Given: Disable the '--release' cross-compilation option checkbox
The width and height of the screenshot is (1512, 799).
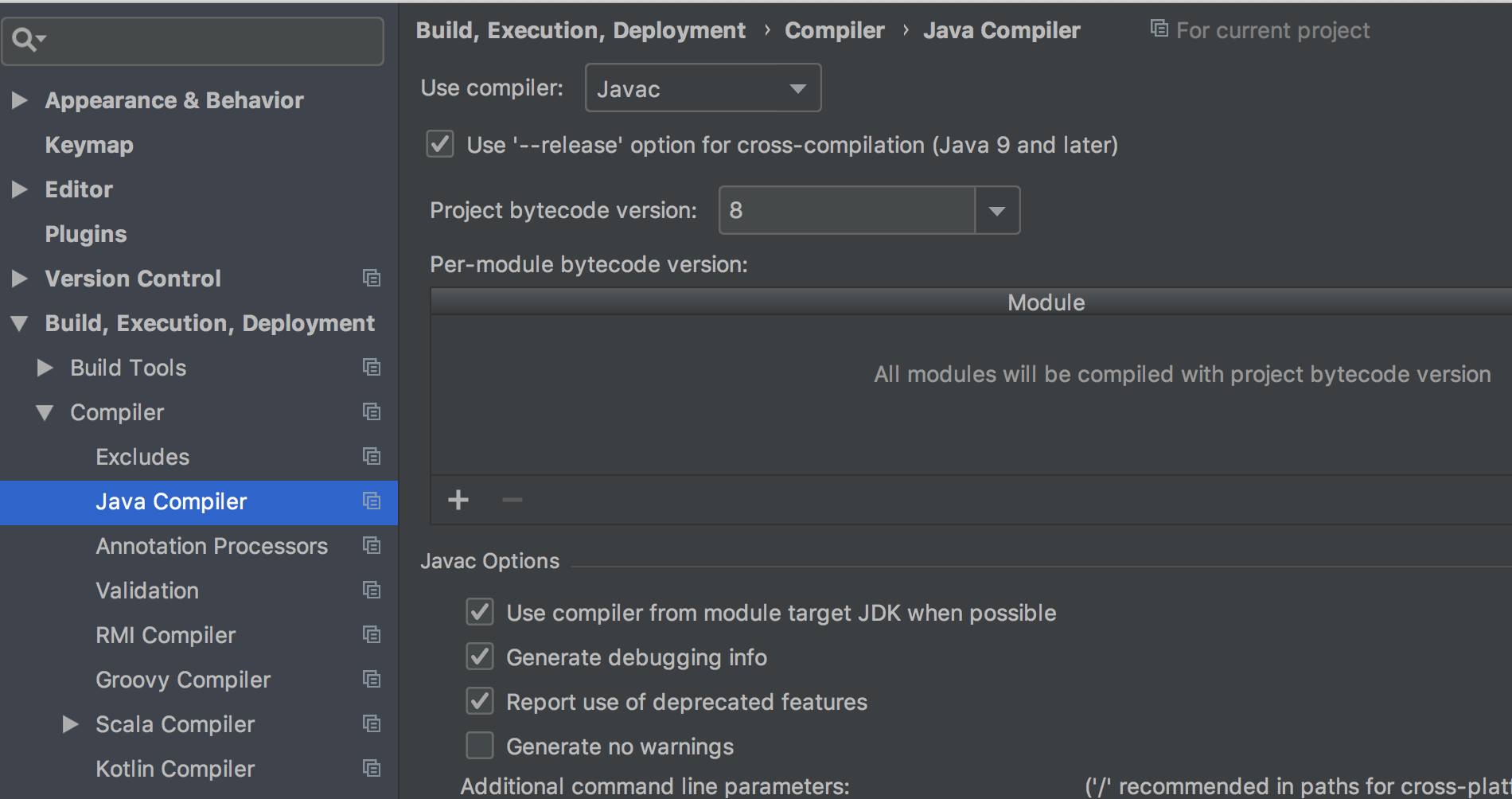Looking at the screenshot, I should (x=440, y=145).
